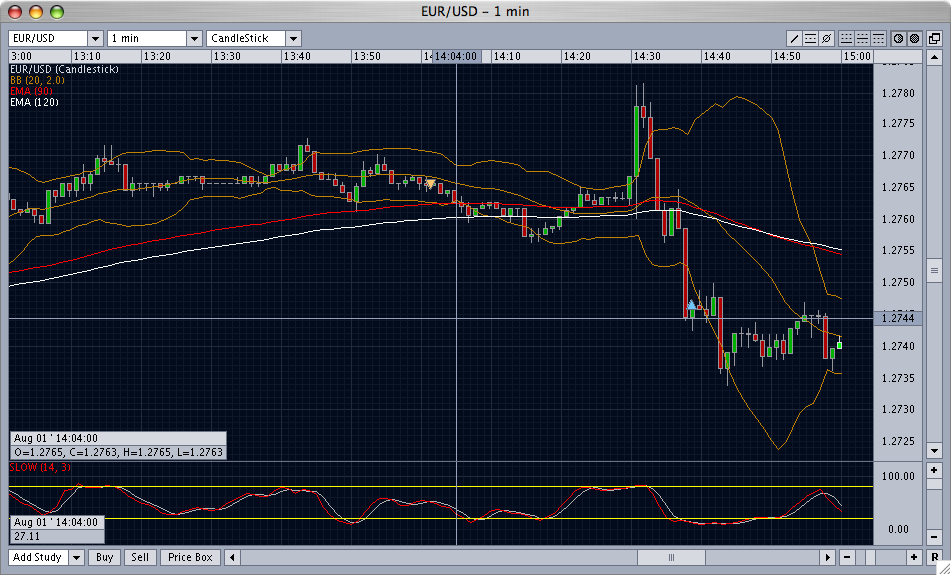951x575 pixels.
Task: Click the blue up-triangle trade marker
Action: coord(691,304)
